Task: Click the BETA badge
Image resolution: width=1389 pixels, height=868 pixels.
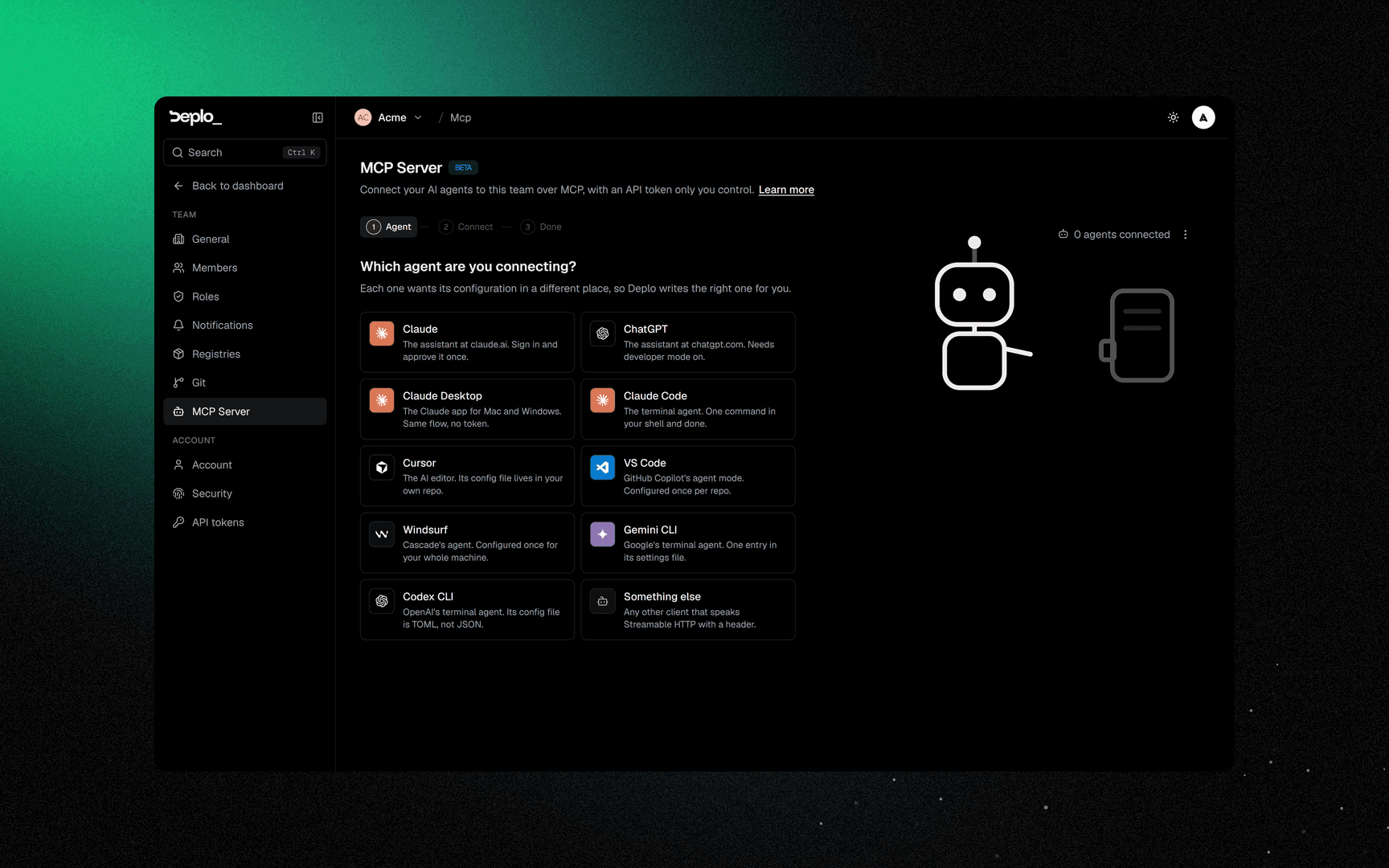Action: 463,168
